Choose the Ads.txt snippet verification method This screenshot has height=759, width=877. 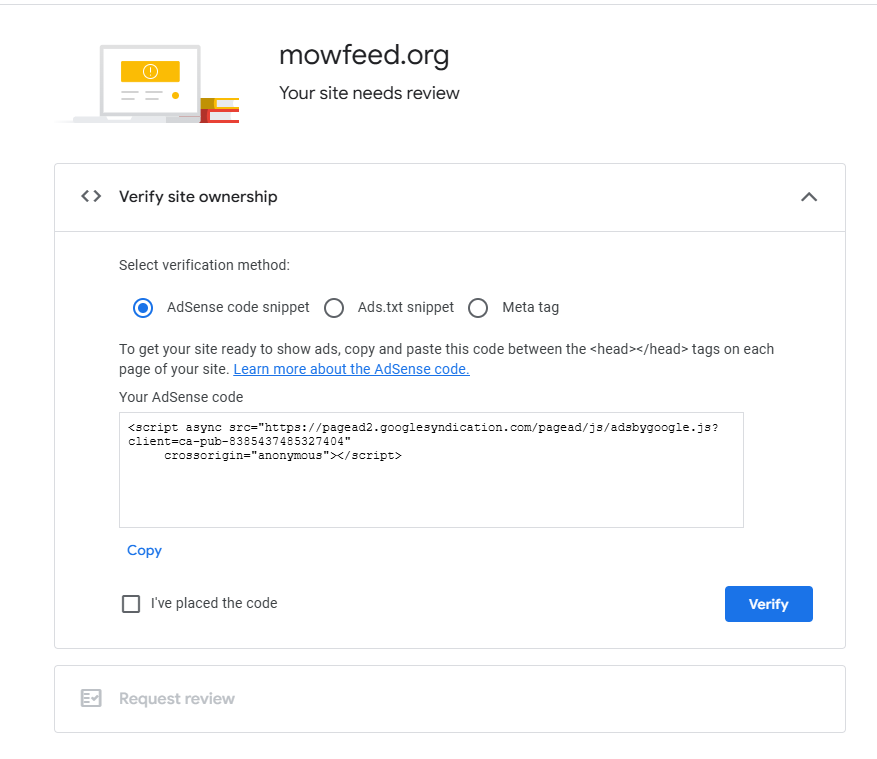334,308
